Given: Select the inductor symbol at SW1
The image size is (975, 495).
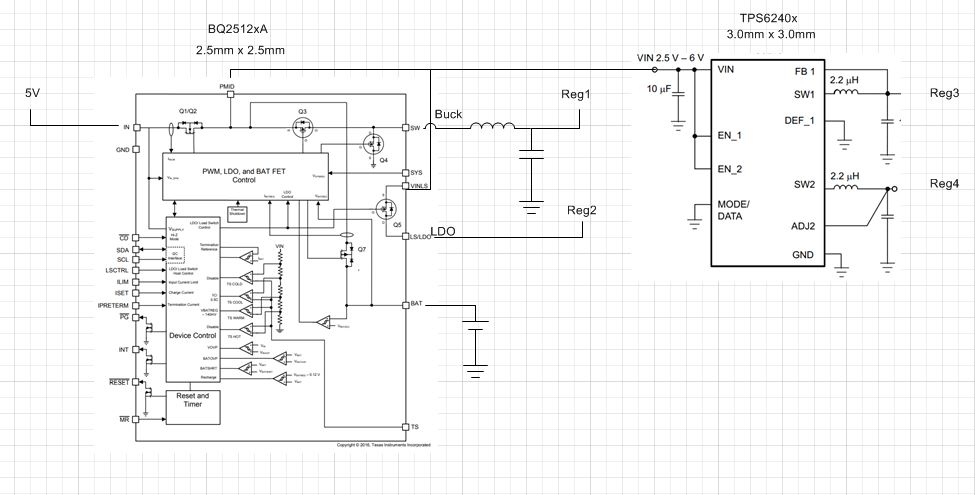Looking at the screenshot, I should point(845,92).
